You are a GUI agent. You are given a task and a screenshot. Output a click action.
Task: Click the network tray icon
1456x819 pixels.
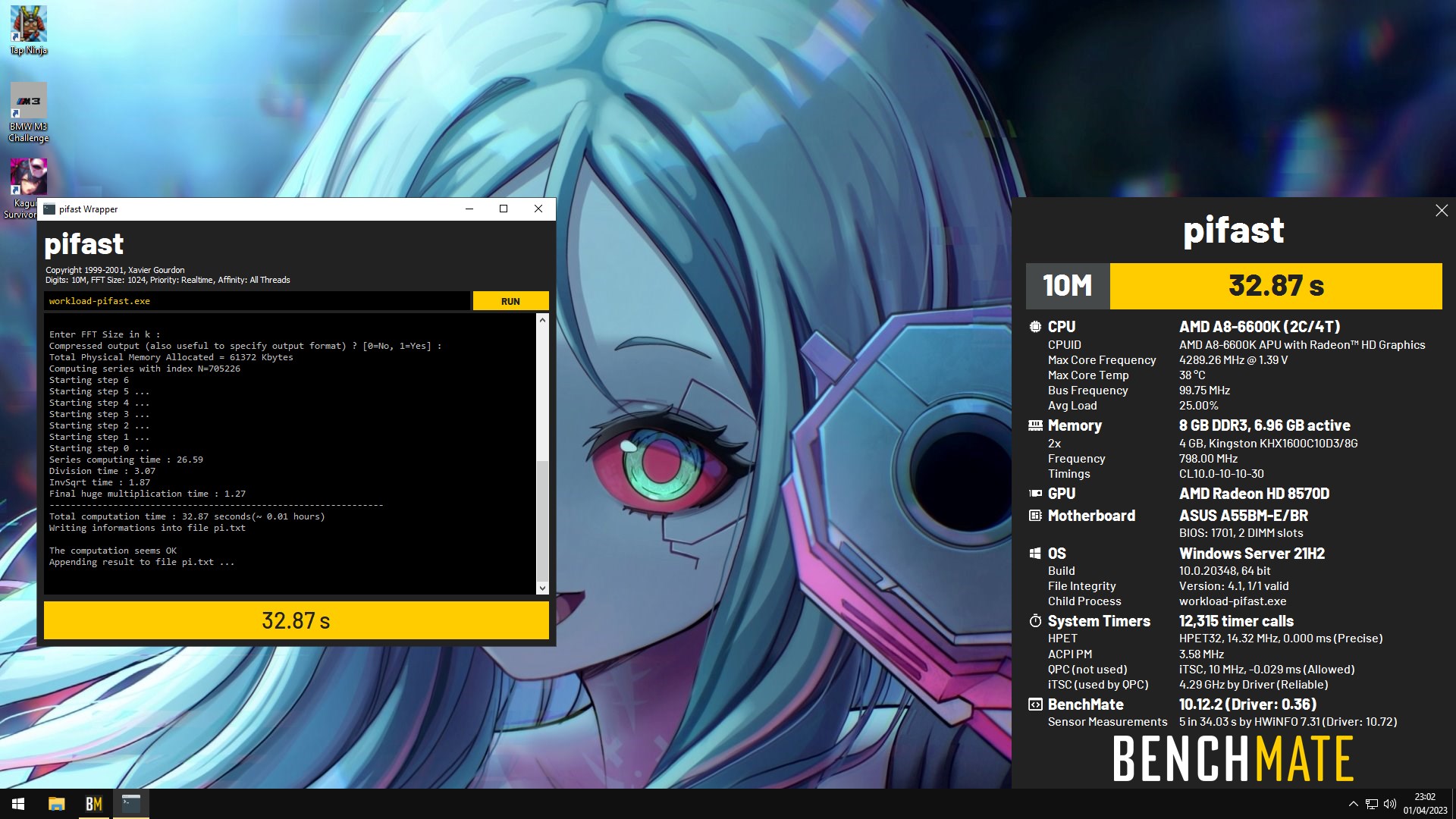pos(1372,804)
